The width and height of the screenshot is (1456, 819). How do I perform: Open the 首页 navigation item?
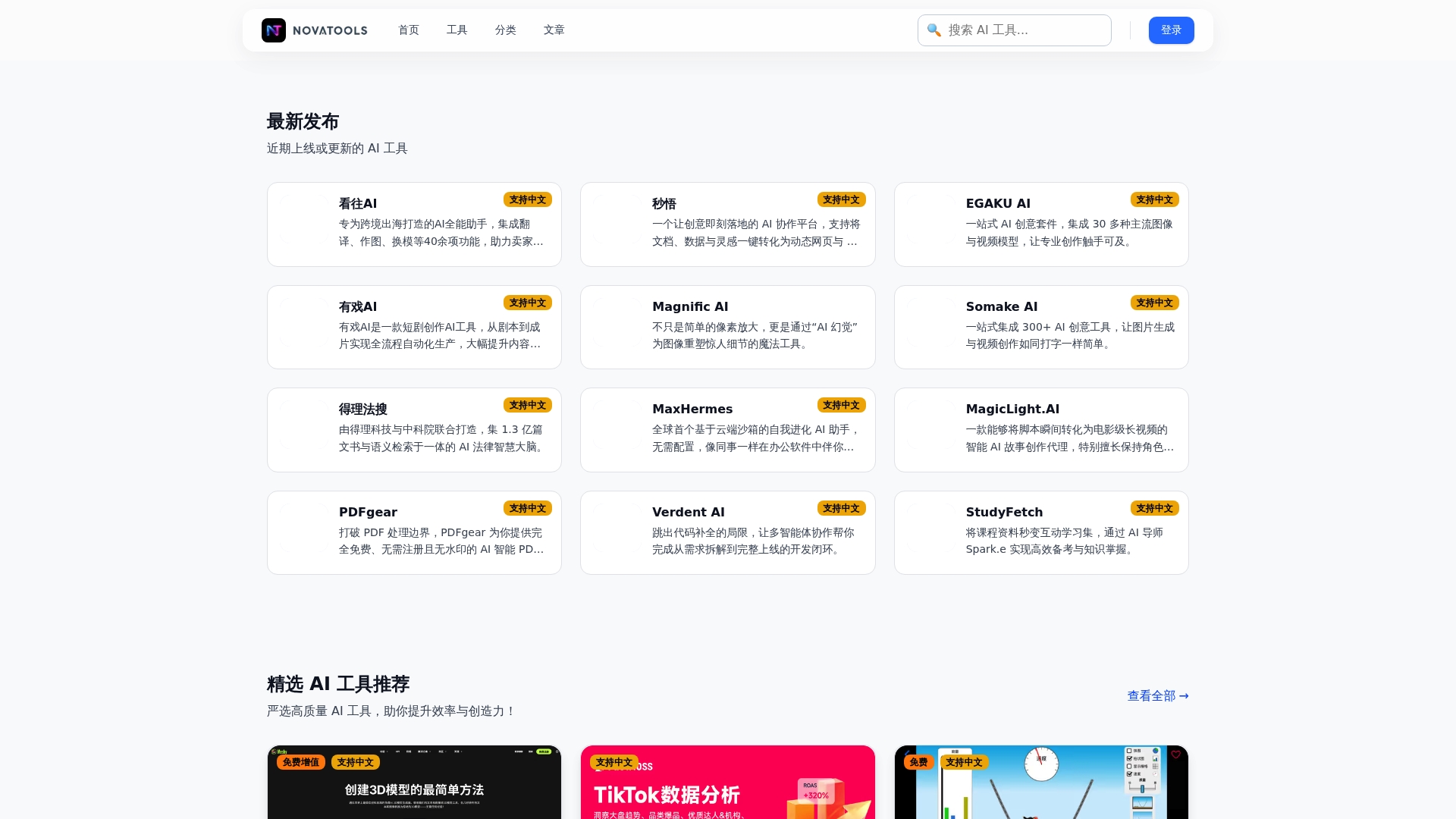[408, 30]
